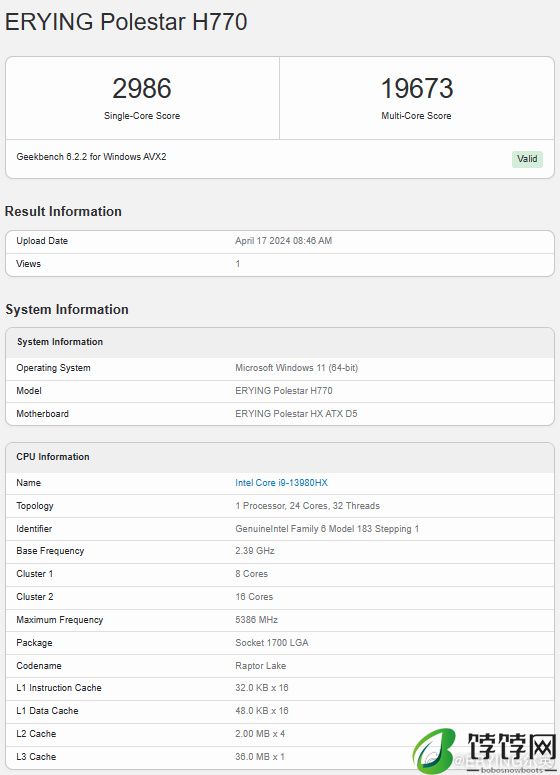
Task: Select the ERYING Polestar H770 page title
Action: coord(126,22)
